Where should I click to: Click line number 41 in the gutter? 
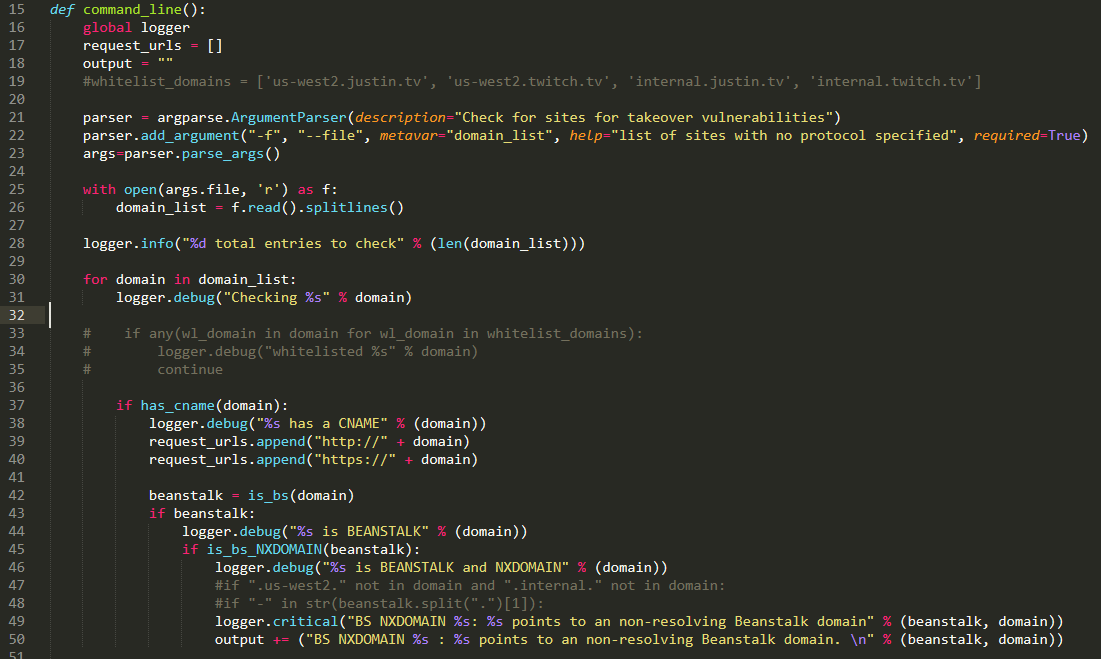(x=17, y=477)
